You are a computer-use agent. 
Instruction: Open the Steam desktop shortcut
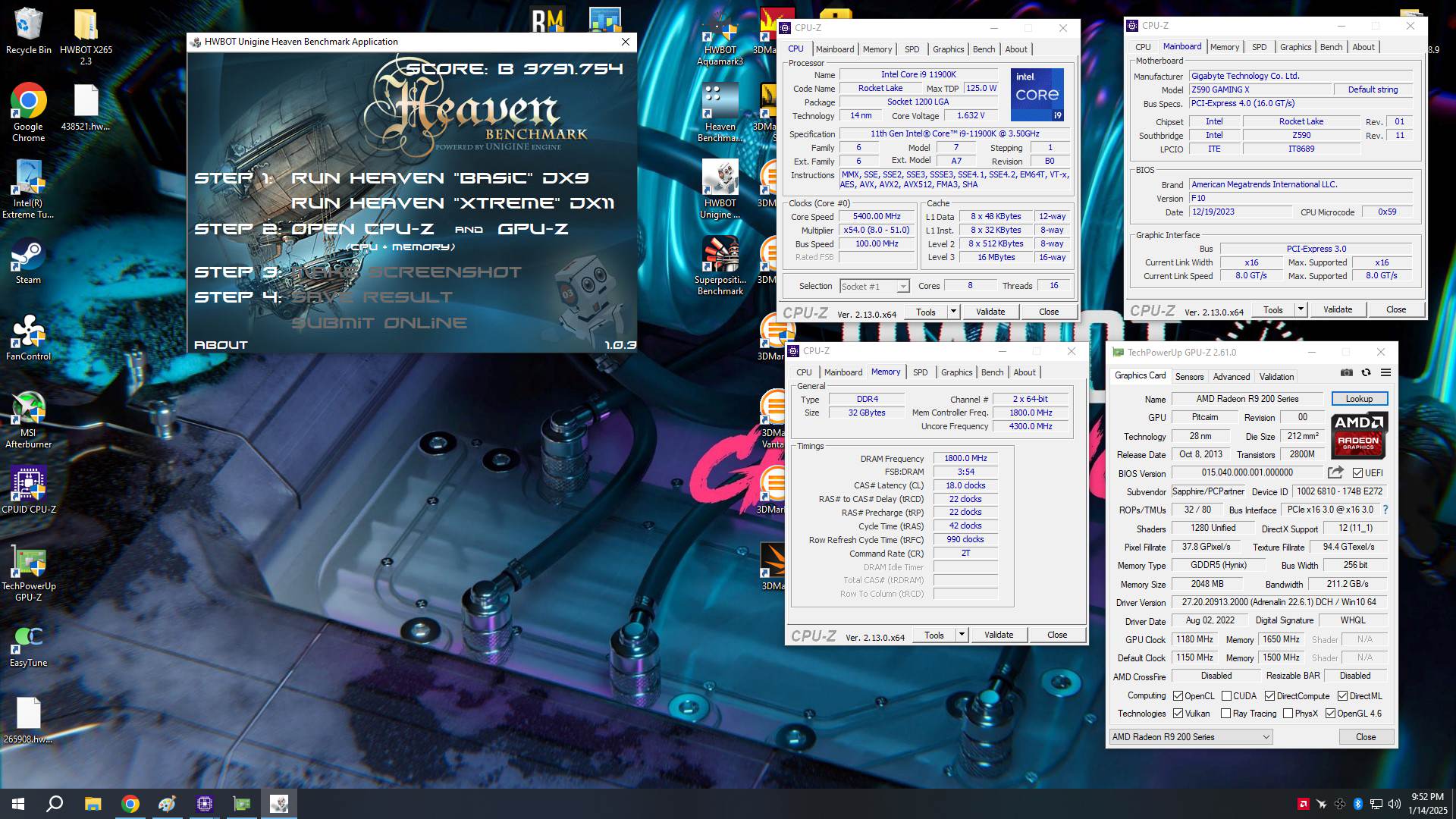tap(28, 262)
